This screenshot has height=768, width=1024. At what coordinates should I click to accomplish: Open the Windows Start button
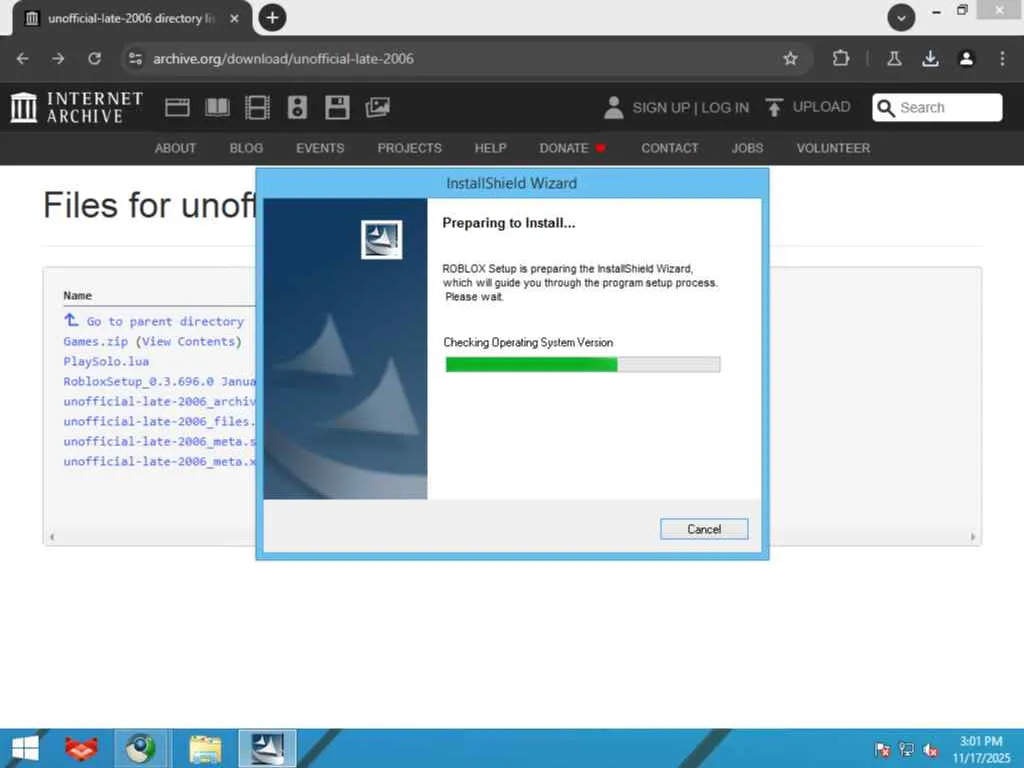(25, 748)
